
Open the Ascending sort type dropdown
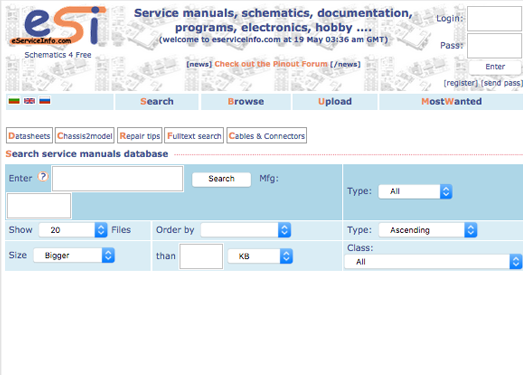(x=428, y=230)
